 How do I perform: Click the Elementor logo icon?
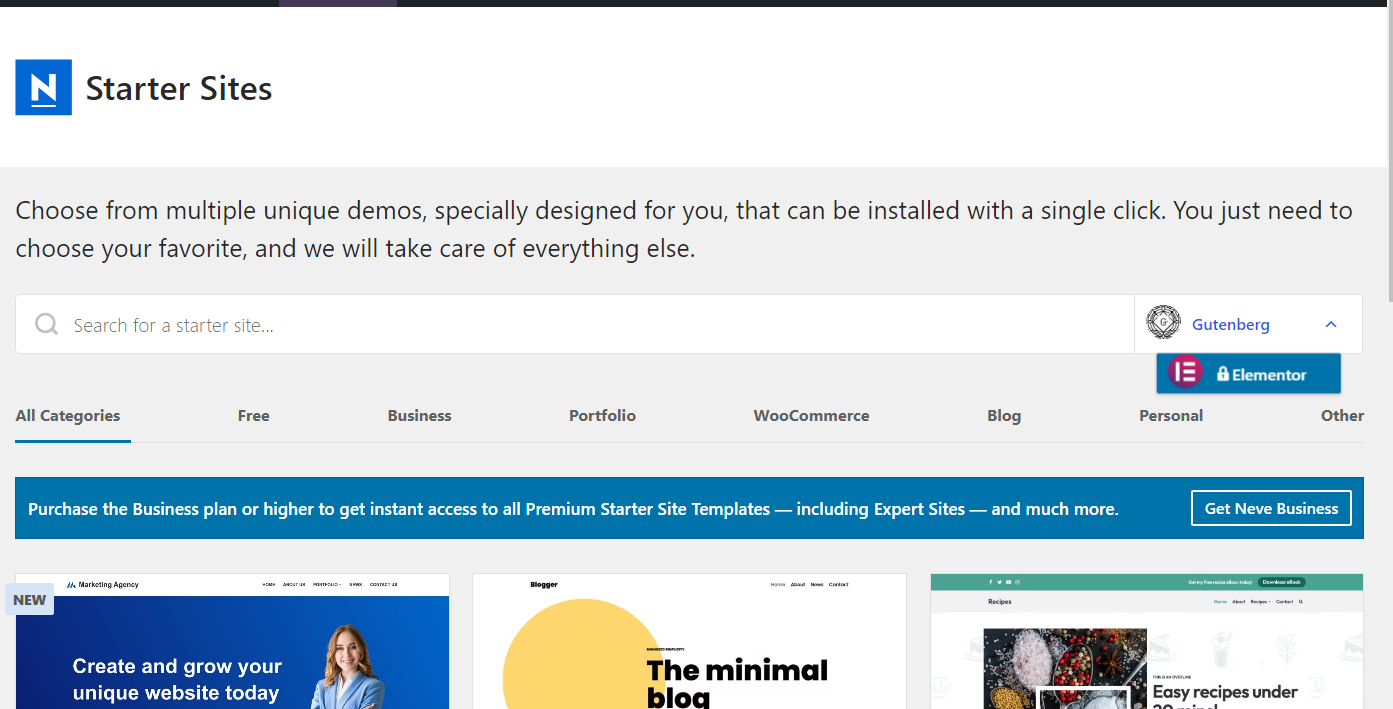1186,372
